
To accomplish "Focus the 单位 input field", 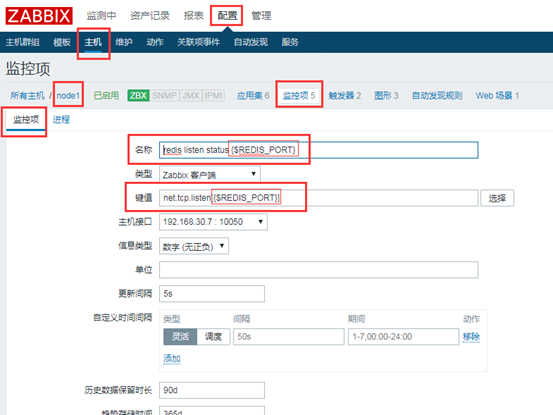I will point(318,270).
